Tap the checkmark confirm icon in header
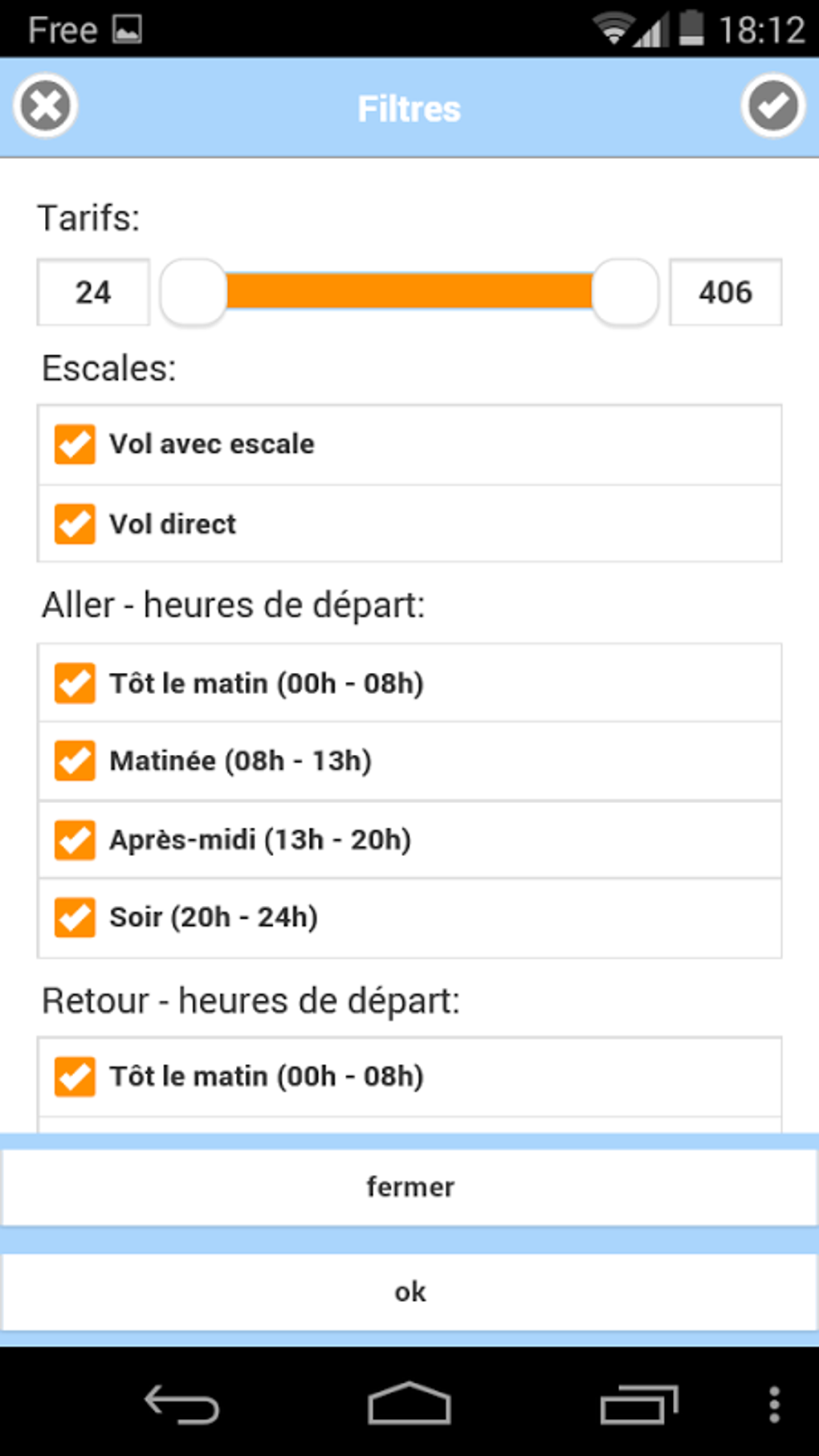 [x=772, y=106]
